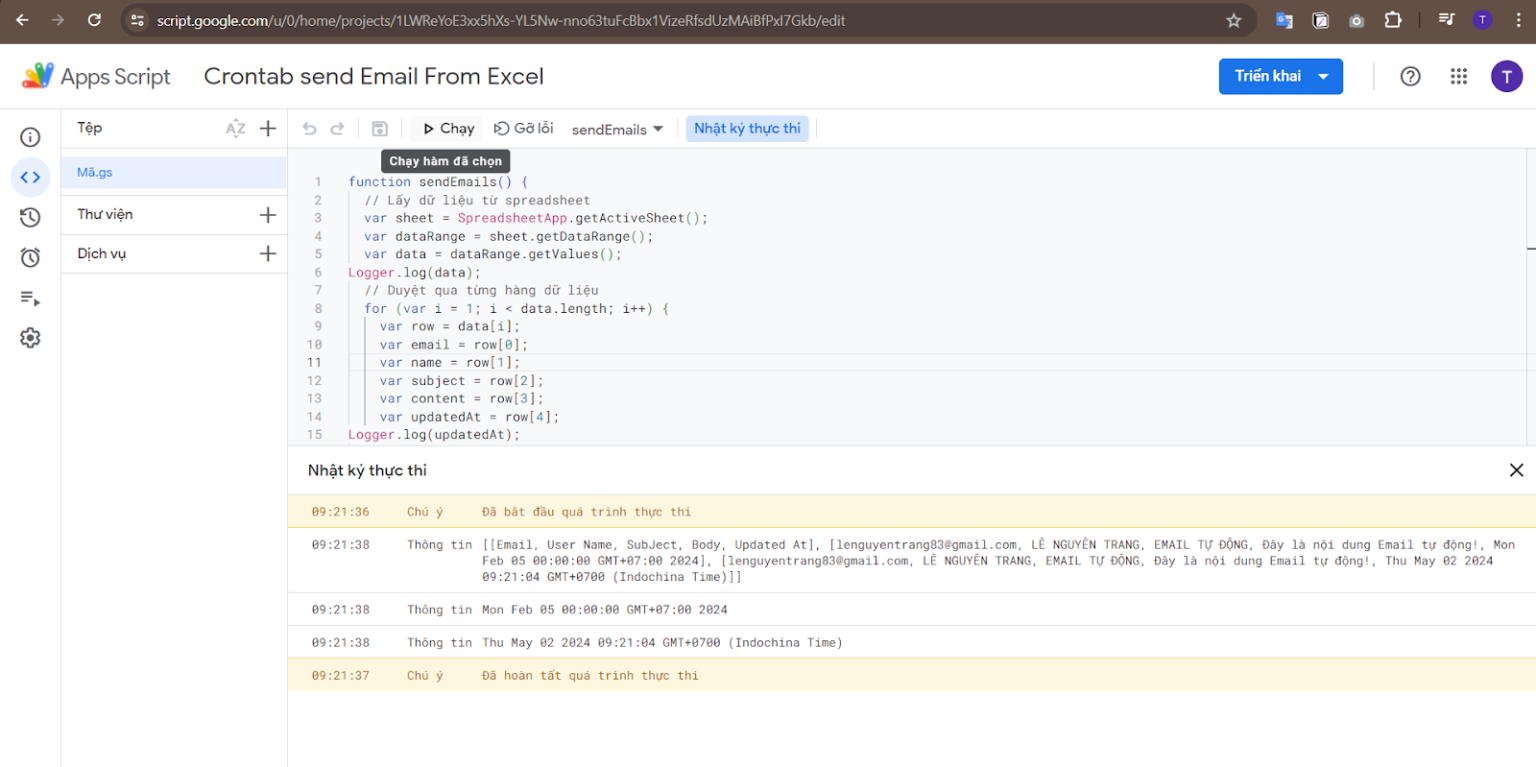
Task: Open the Triggers alarm clock icon
Action: (30, 258)
